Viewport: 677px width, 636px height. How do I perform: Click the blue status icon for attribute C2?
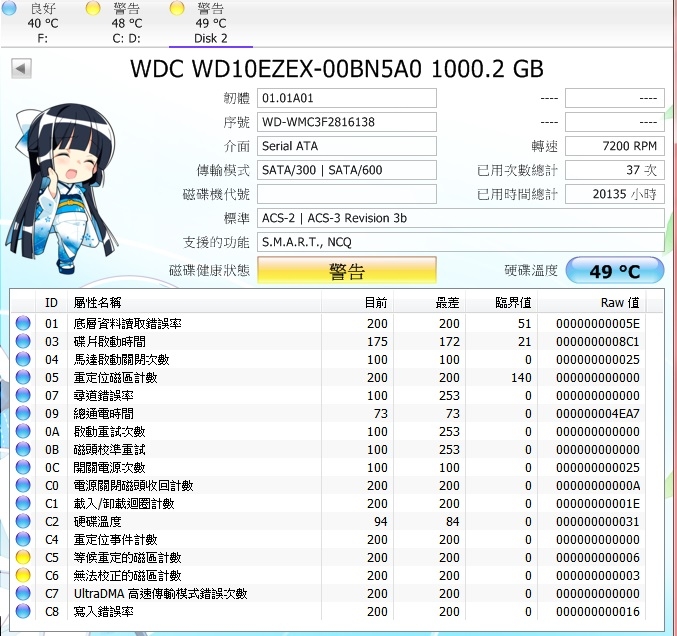(x=23, y=521)
